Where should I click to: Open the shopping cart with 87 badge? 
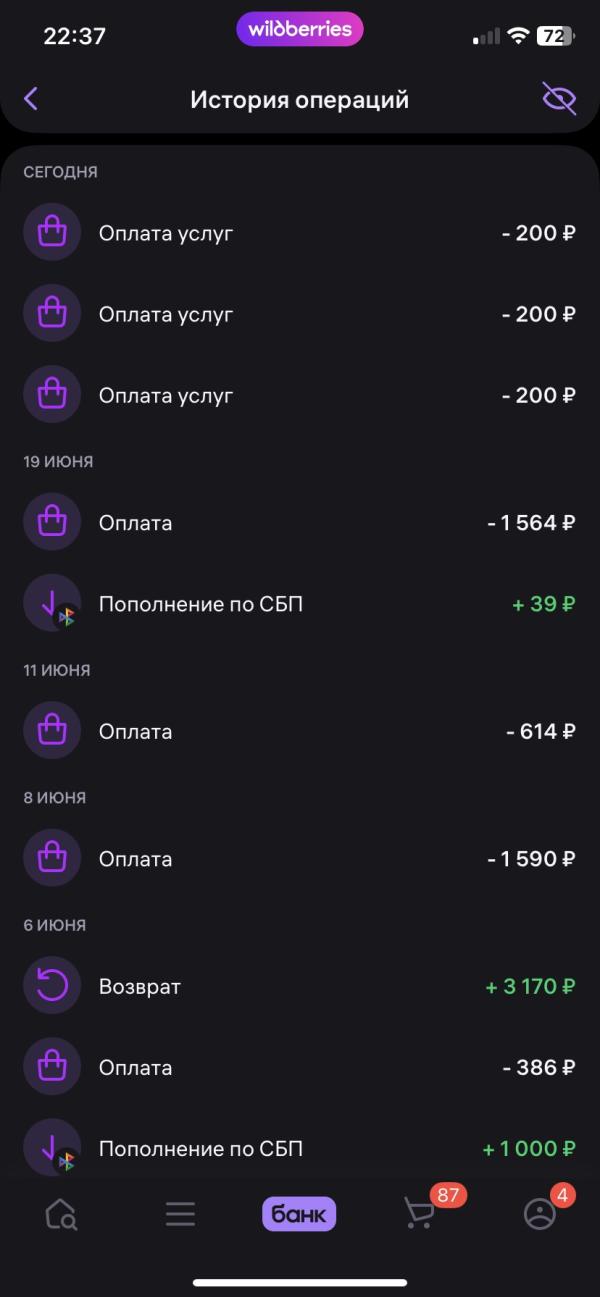[x=420, y=1213]
